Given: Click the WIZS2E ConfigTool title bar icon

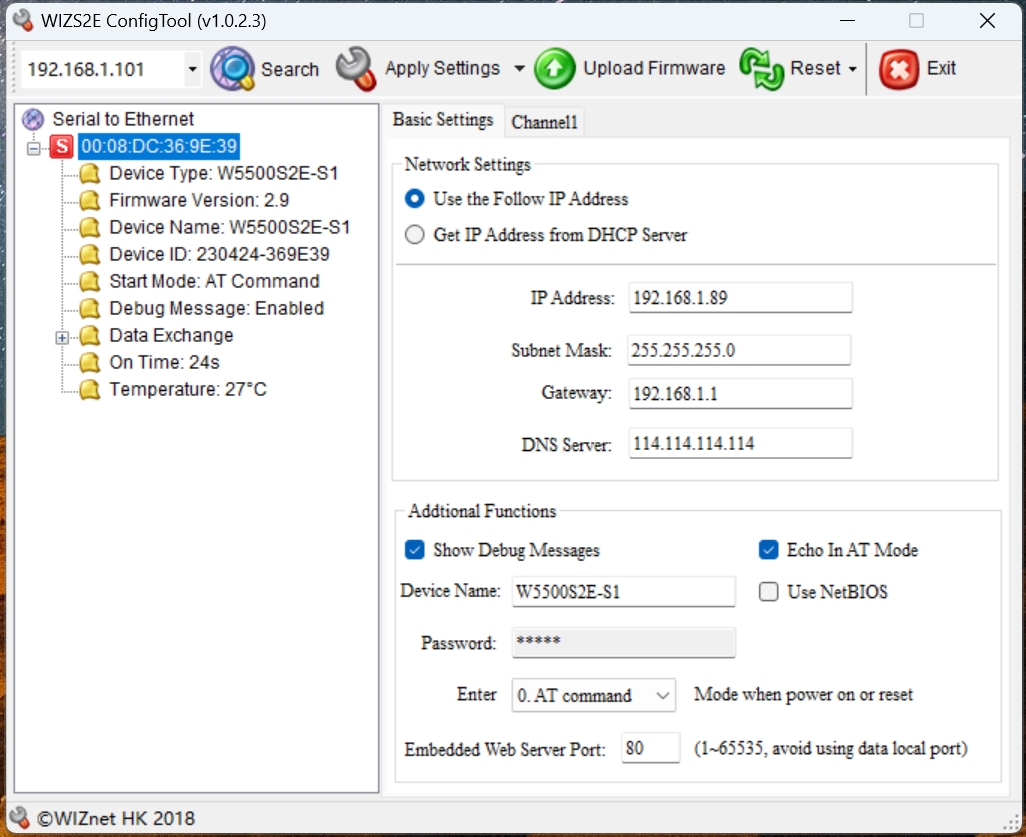Looking at the screenshot, I should pos(23,20).
